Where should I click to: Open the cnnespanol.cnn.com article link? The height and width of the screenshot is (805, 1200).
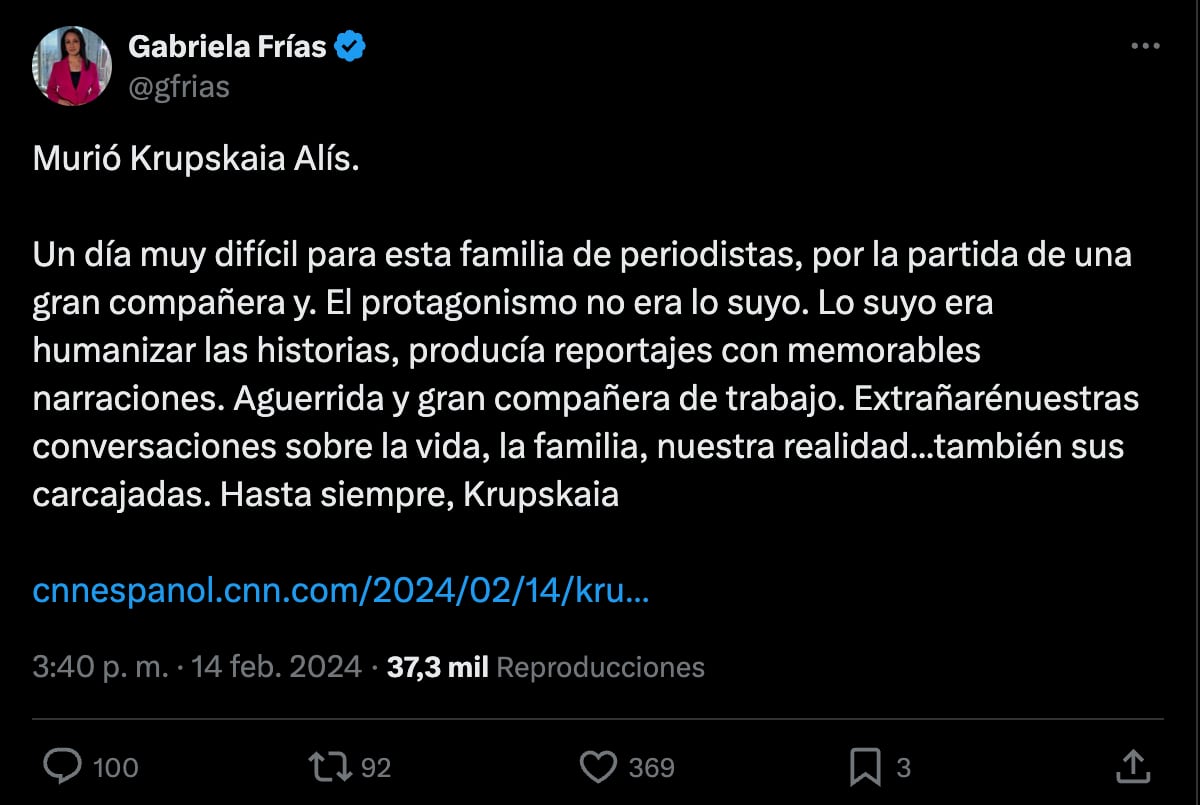[340, 592]
